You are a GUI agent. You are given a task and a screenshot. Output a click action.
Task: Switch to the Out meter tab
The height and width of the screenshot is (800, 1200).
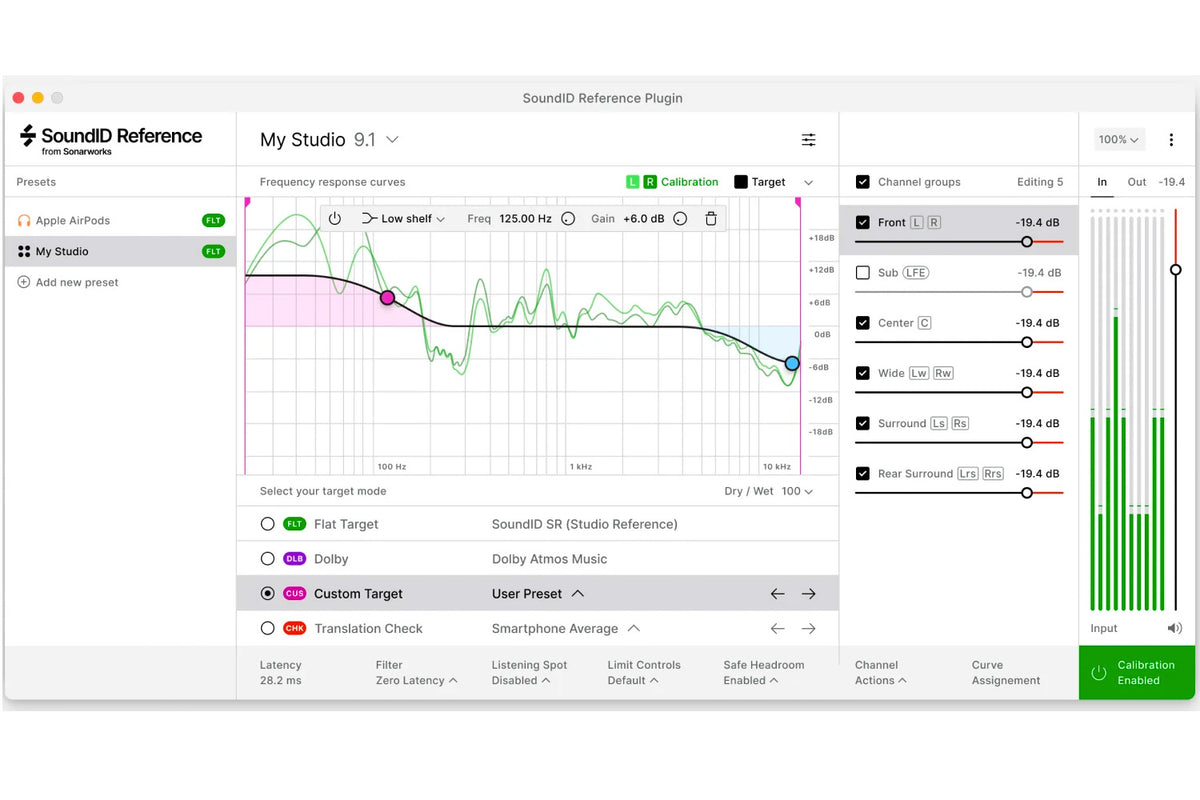click(1137, 182)
